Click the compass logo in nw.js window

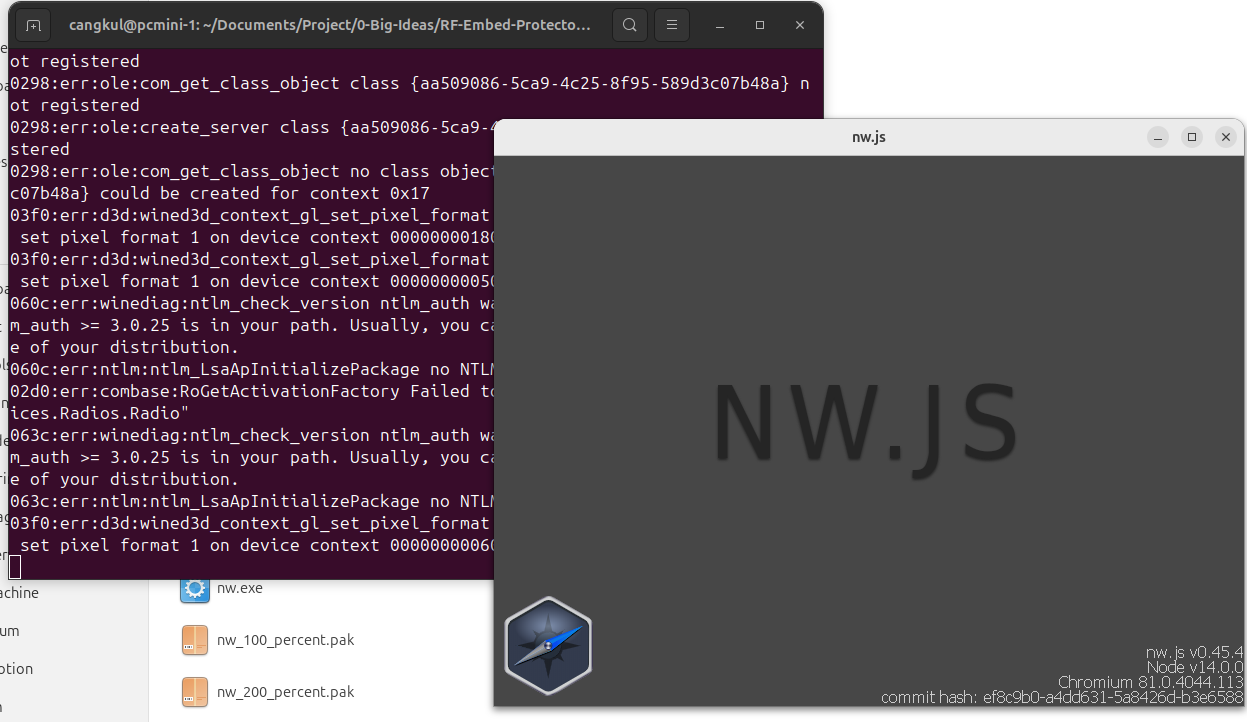[548, 645]
